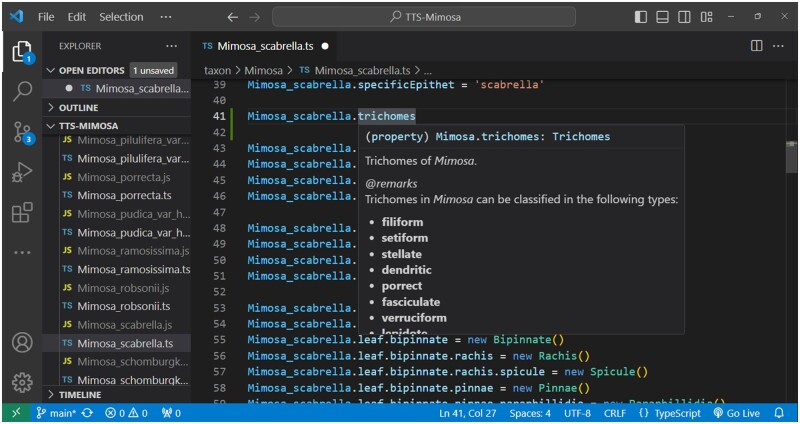Synchronize changes with the sync icon
Image resolution: width=800 pixels, height=424 pixels.
point(87,413)
